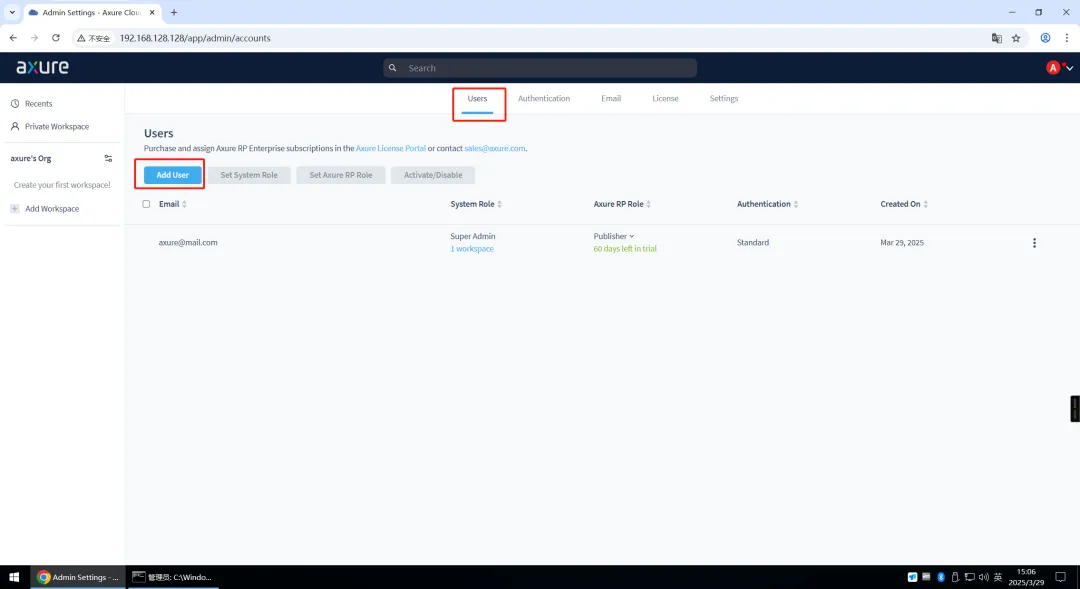Open the notification center icon
Viewport: 1080px width, 589px height.
pyautogui.click(x=1061, y=577)
